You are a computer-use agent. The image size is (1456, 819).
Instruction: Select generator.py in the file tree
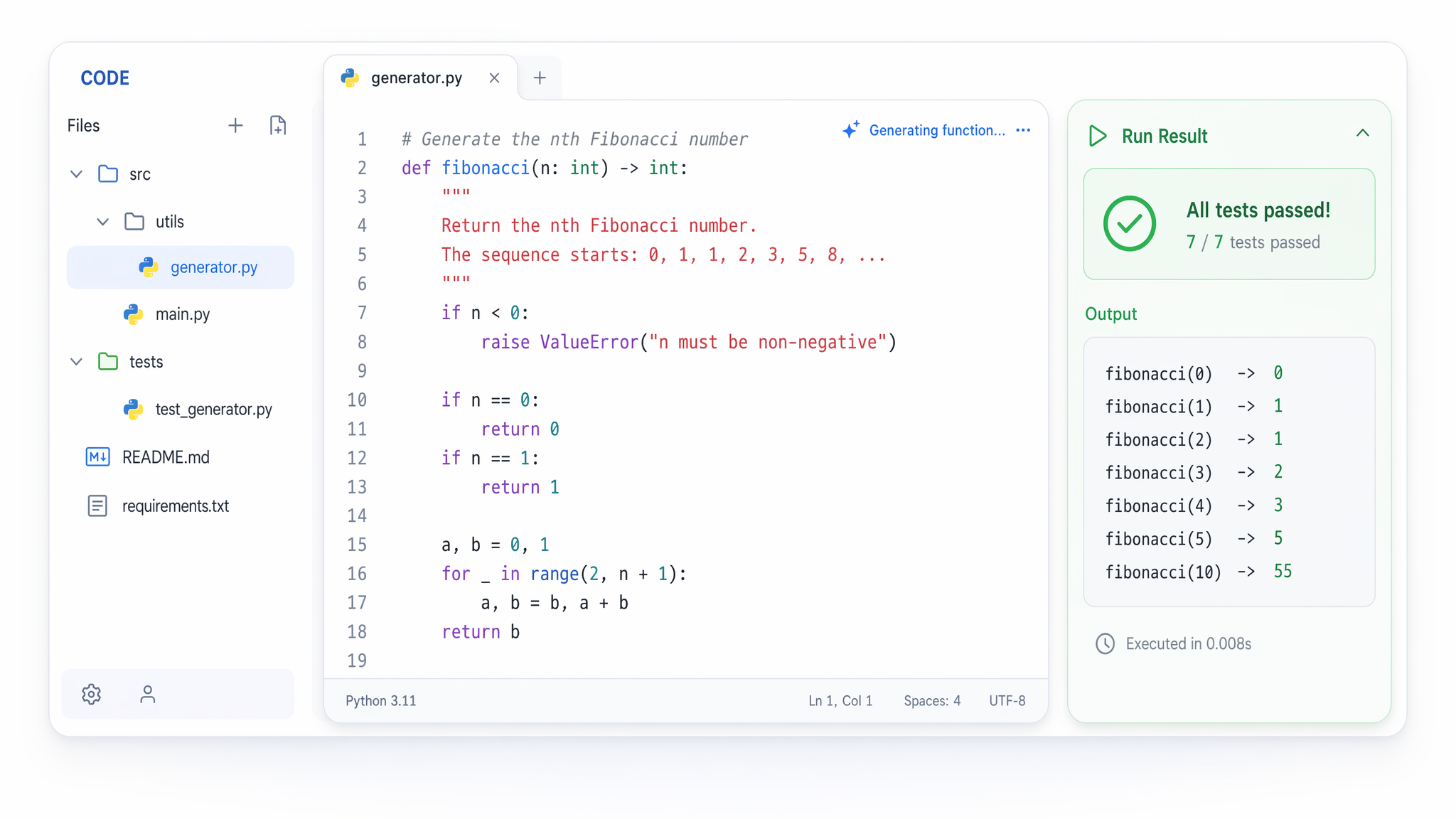pos(181,267)
